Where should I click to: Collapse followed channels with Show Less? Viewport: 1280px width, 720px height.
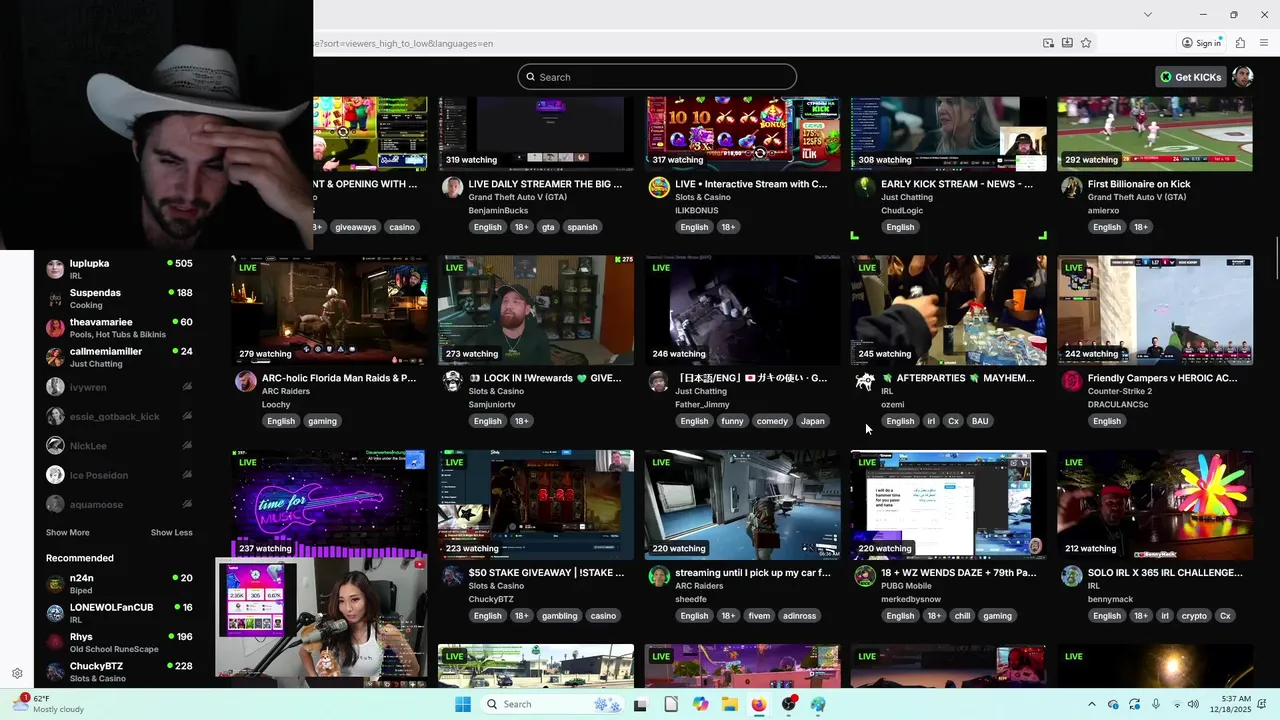pos(172,533)
